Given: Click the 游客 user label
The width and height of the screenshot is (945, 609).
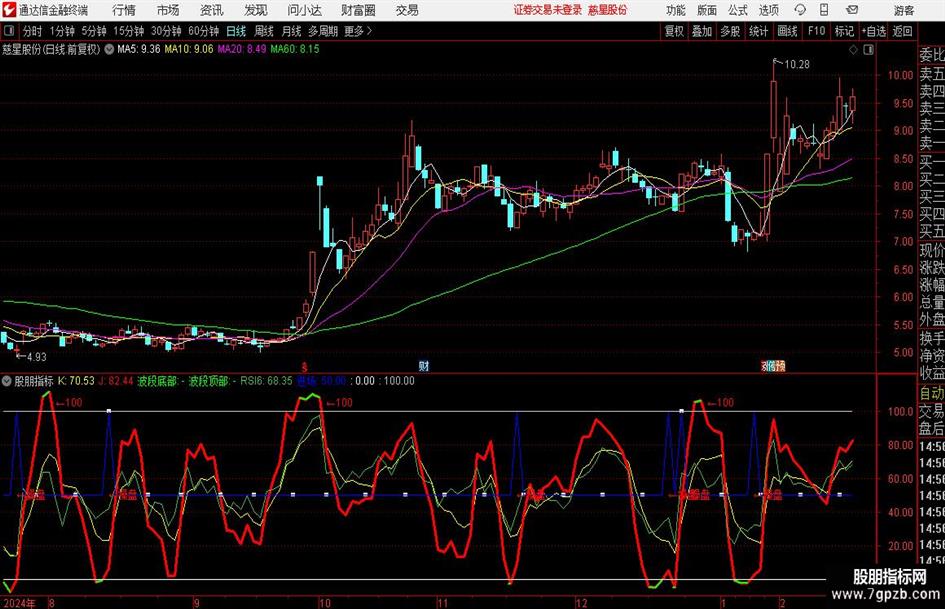Looking at the screenshot, I should 904,10.
